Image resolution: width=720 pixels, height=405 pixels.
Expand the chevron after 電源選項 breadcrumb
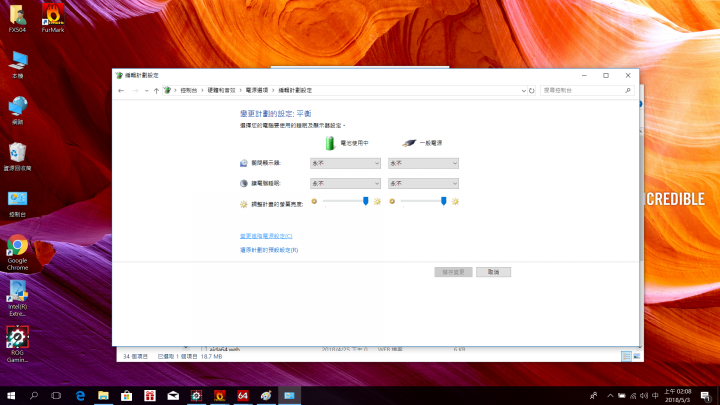pyautogui.click(x=273, y=90)
